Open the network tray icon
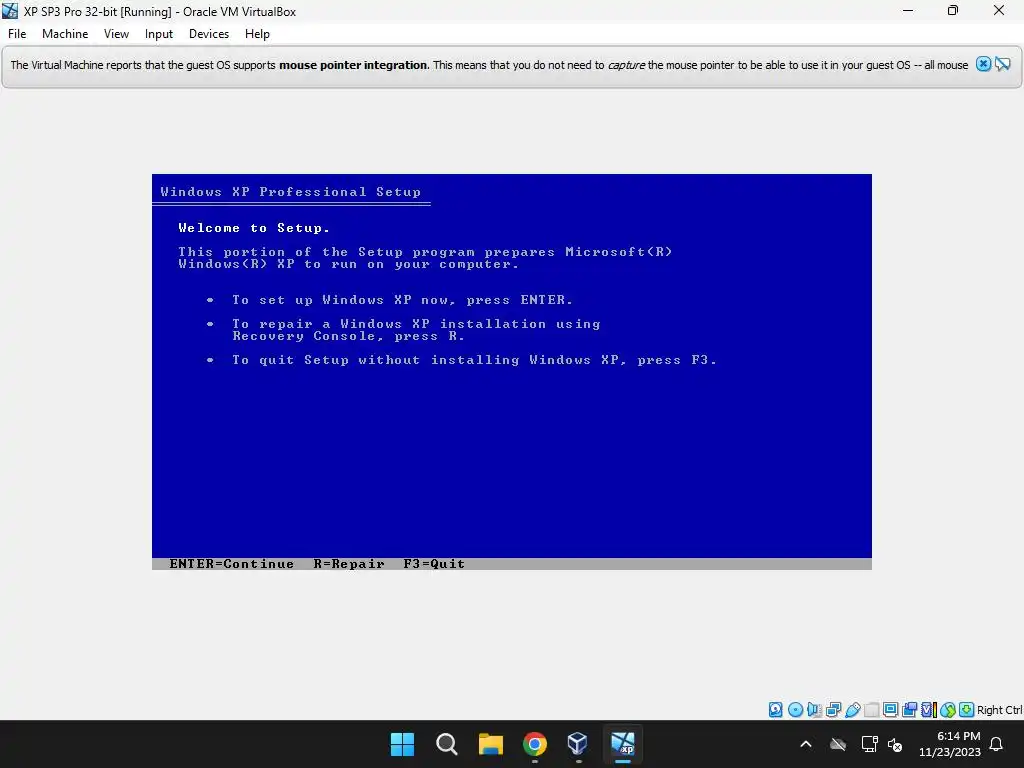The image size is (1024, 768). pos(869,744)
